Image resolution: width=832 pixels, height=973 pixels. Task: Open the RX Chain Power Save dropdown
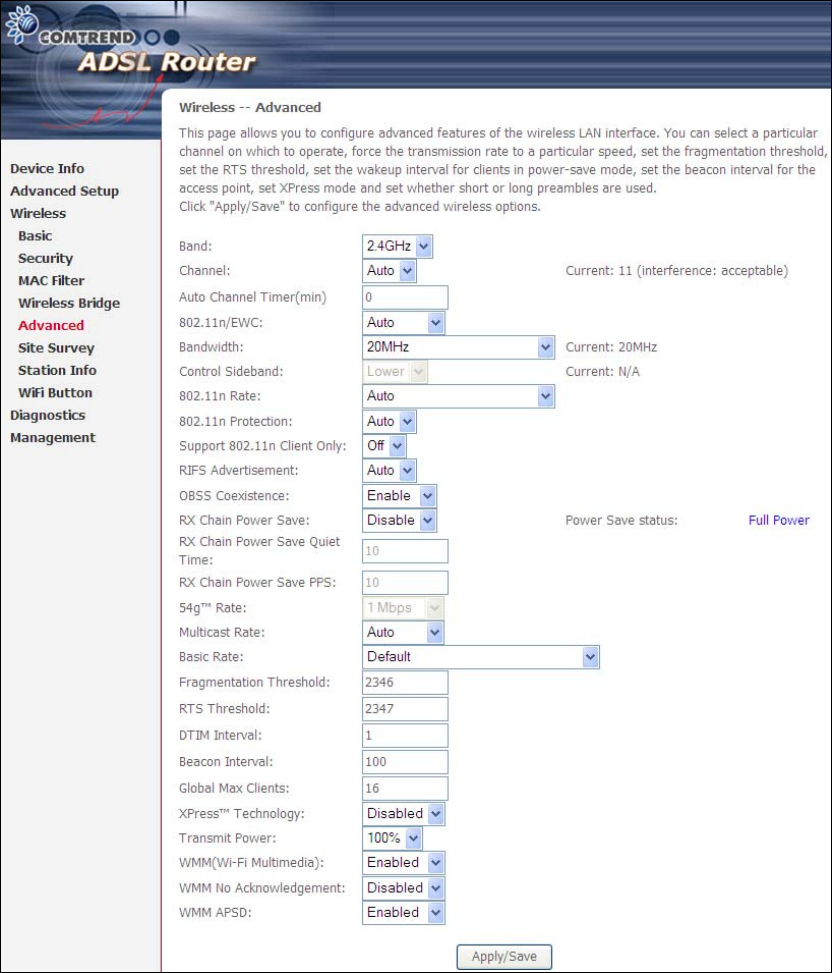[x=399, y=520]
